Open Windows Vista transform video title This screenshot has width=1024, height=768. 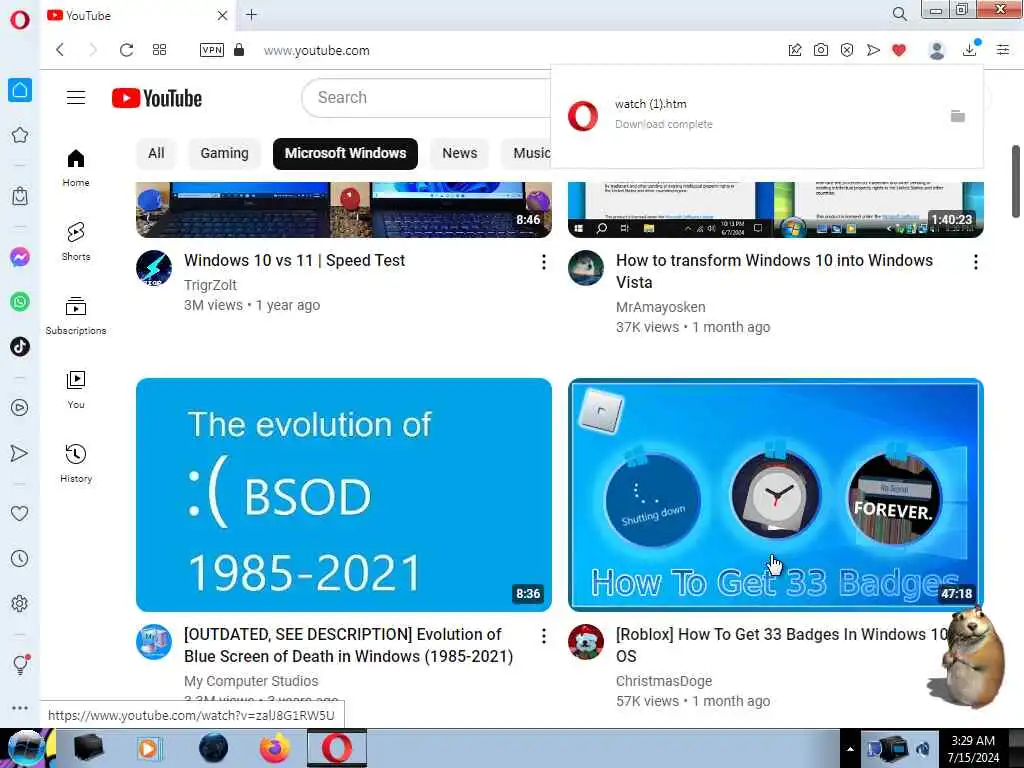[x=775, y=271]
